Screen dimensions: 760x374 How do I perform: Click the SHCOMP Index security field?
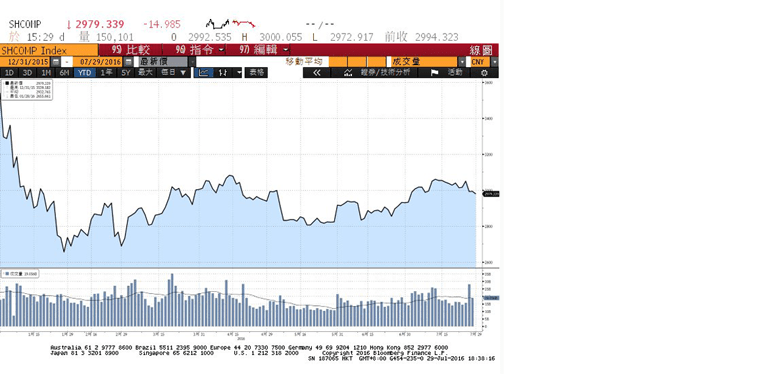(49, 50)
